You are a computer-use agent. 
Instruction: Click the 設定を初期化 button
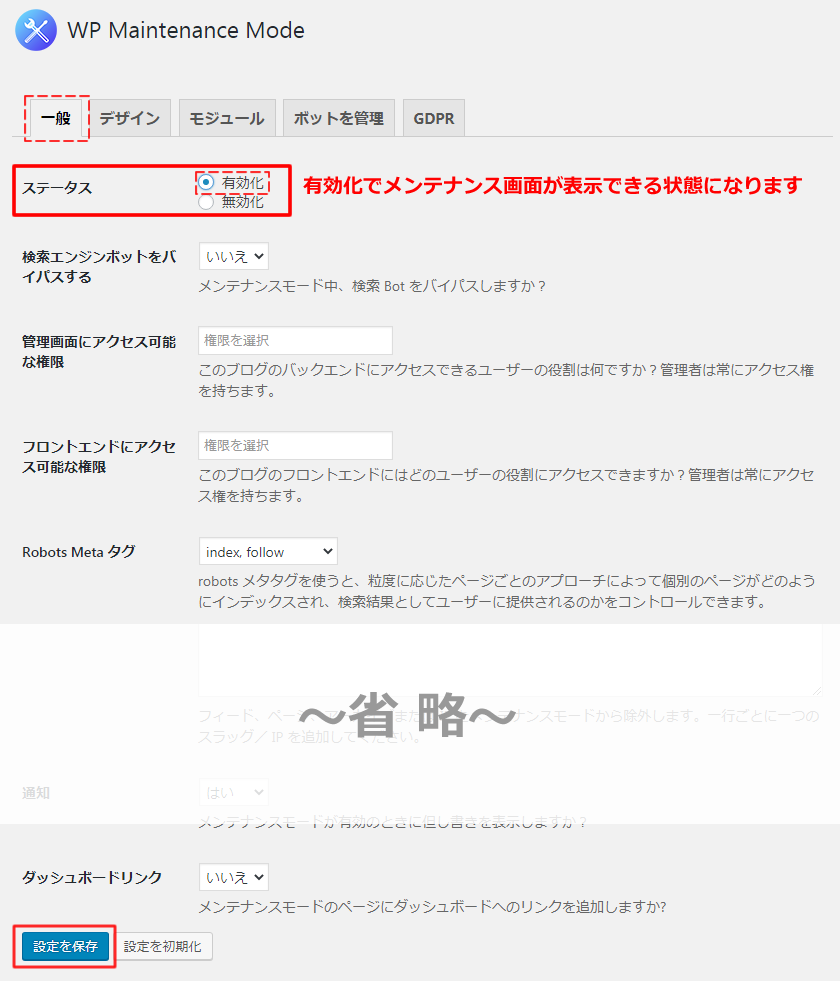pyautogui.click(x=163, y=946)
